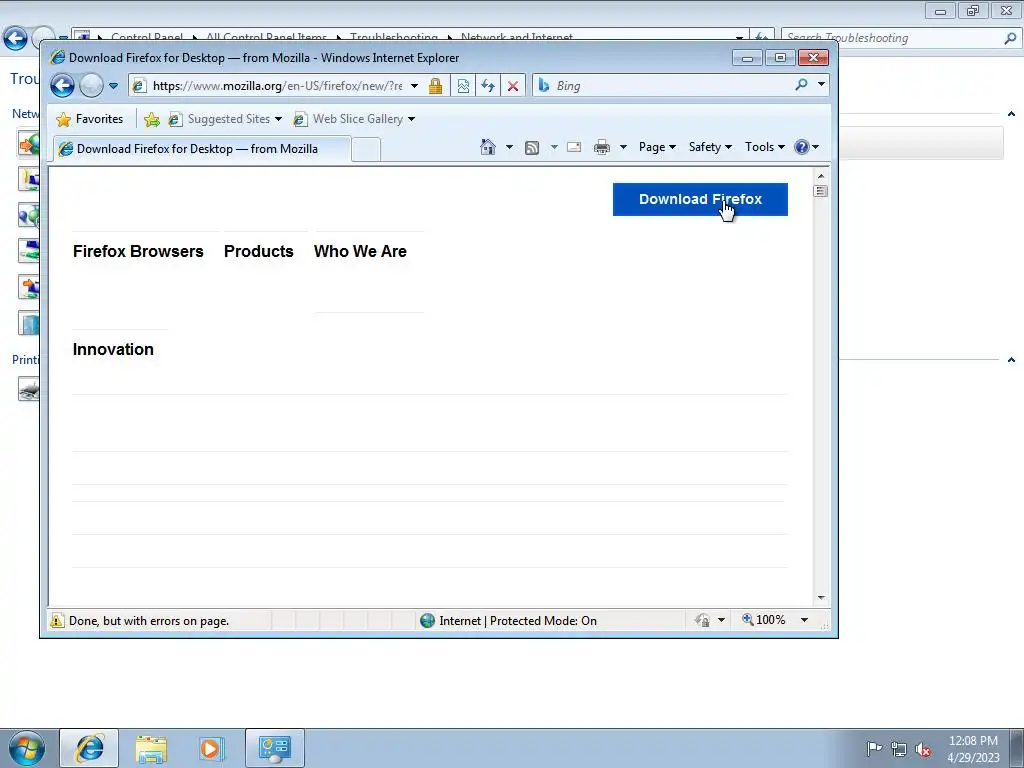Click the Innovation heading link
The width and height of the screenshot is (1024, 768).
click(113, 349)
